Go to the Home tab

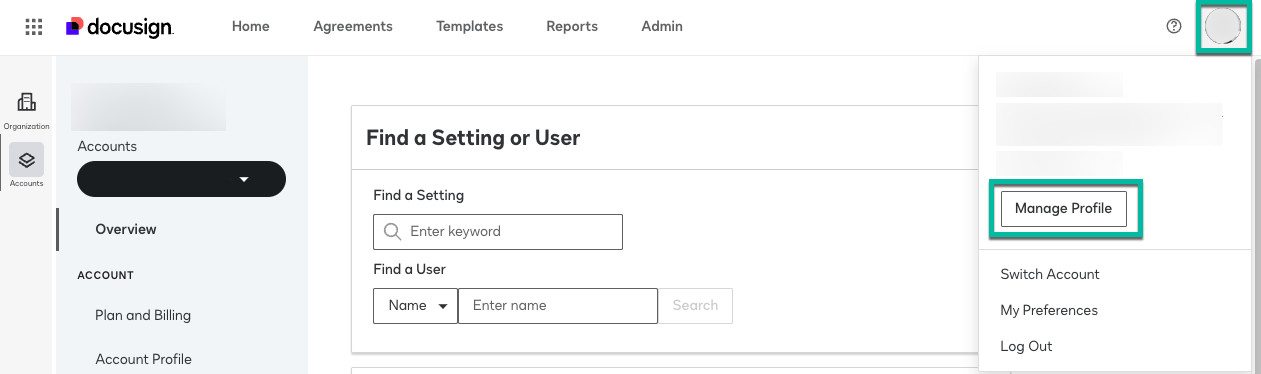(x=251, y=27)
